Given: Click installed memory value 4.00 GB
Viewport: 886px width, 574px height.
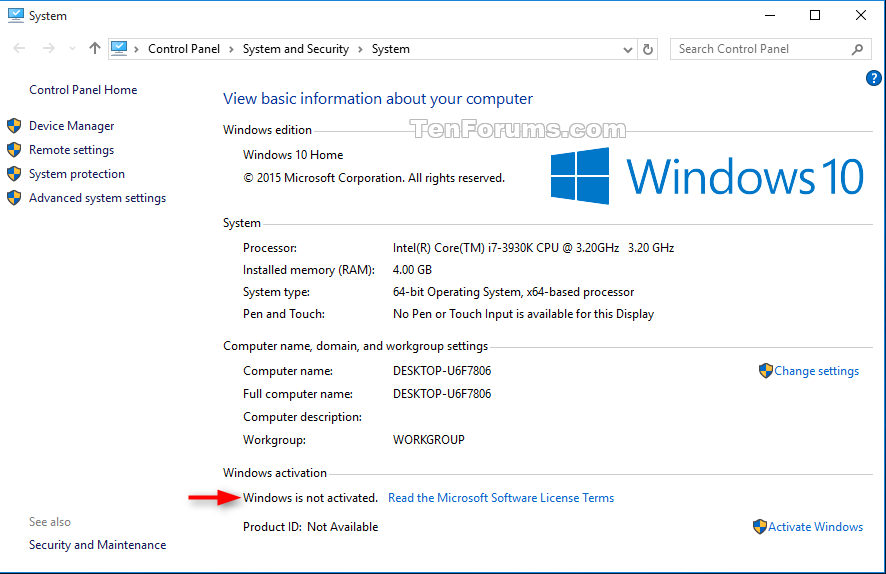Looking at the screenshot, I should coord(412,270).
